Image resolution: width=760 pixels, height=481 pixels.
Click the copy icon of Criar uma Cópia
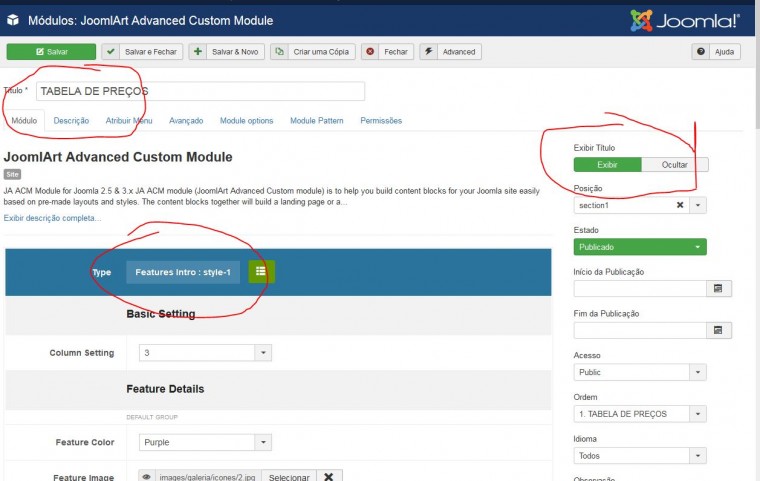279,51
